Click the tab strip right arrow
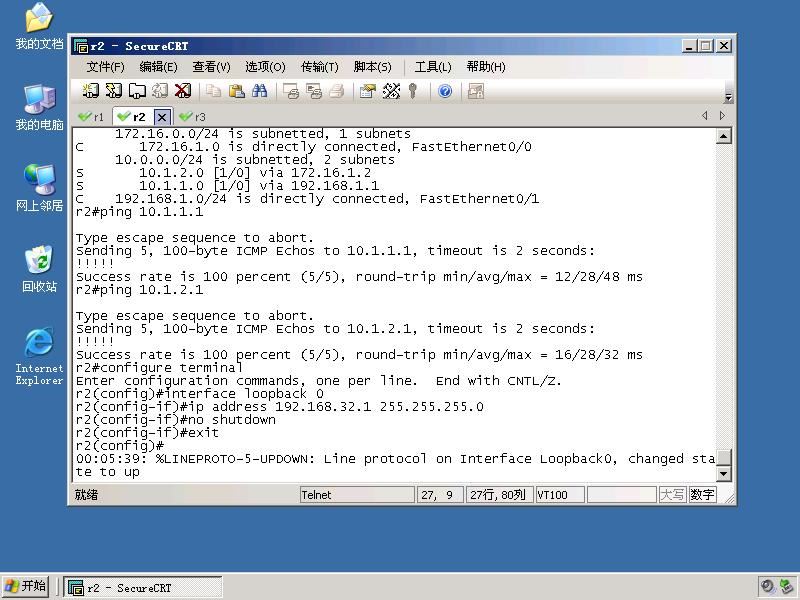Screen dimensions: 800x600 click(722, 116)
